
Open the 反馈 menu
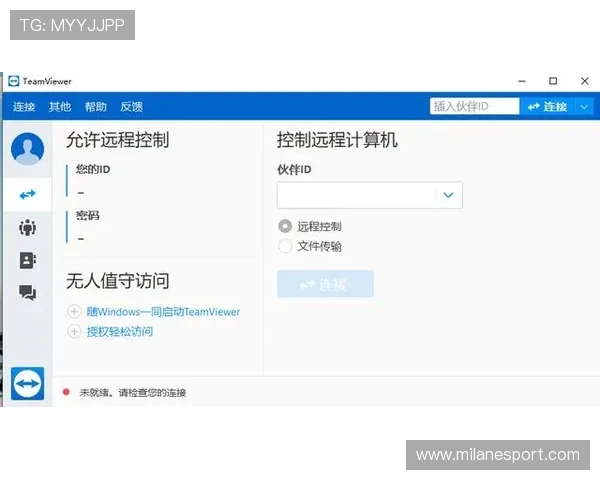pyautogui.click(x=132, y=106)
